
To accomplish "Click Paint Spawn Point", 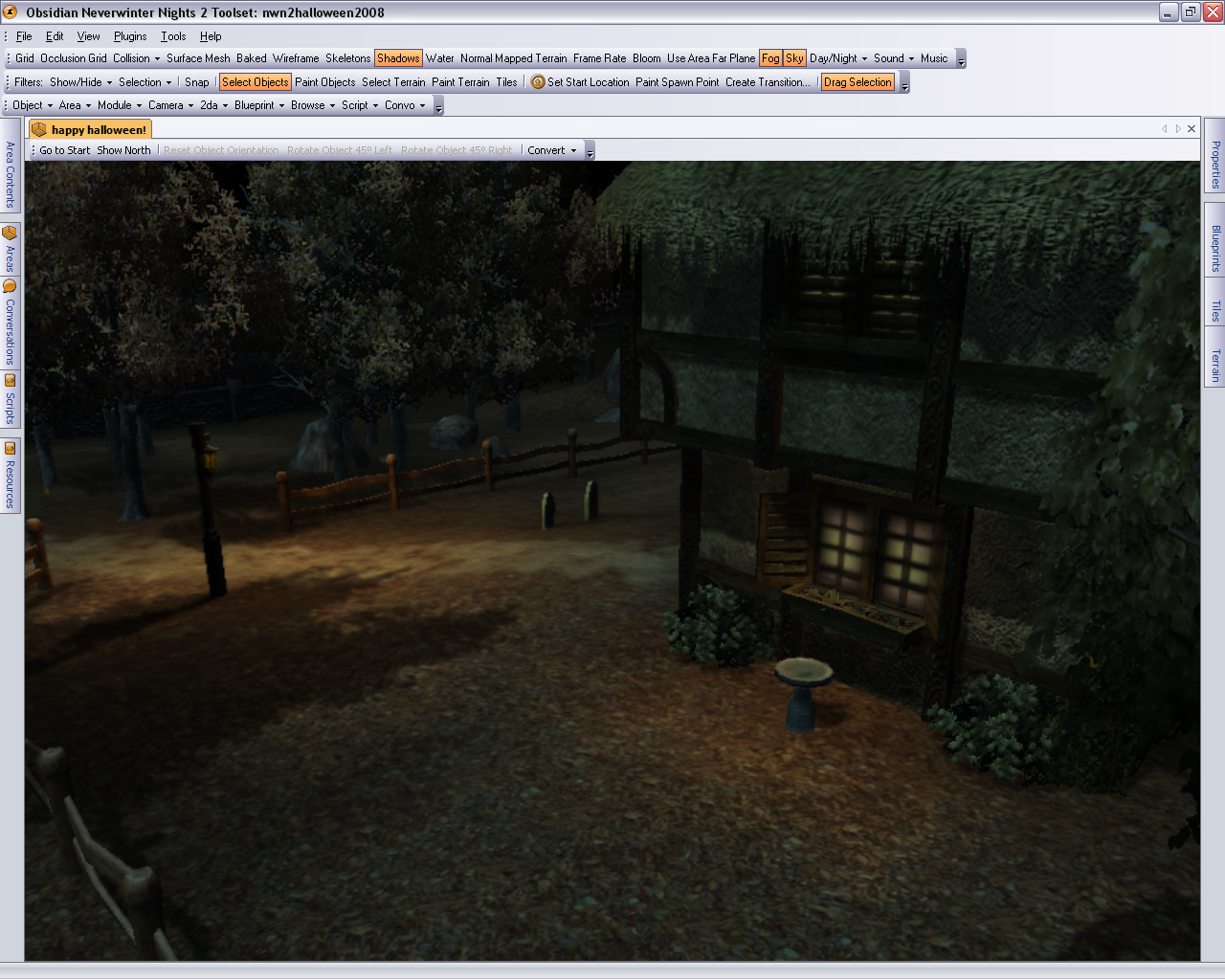I will [678, 82].
